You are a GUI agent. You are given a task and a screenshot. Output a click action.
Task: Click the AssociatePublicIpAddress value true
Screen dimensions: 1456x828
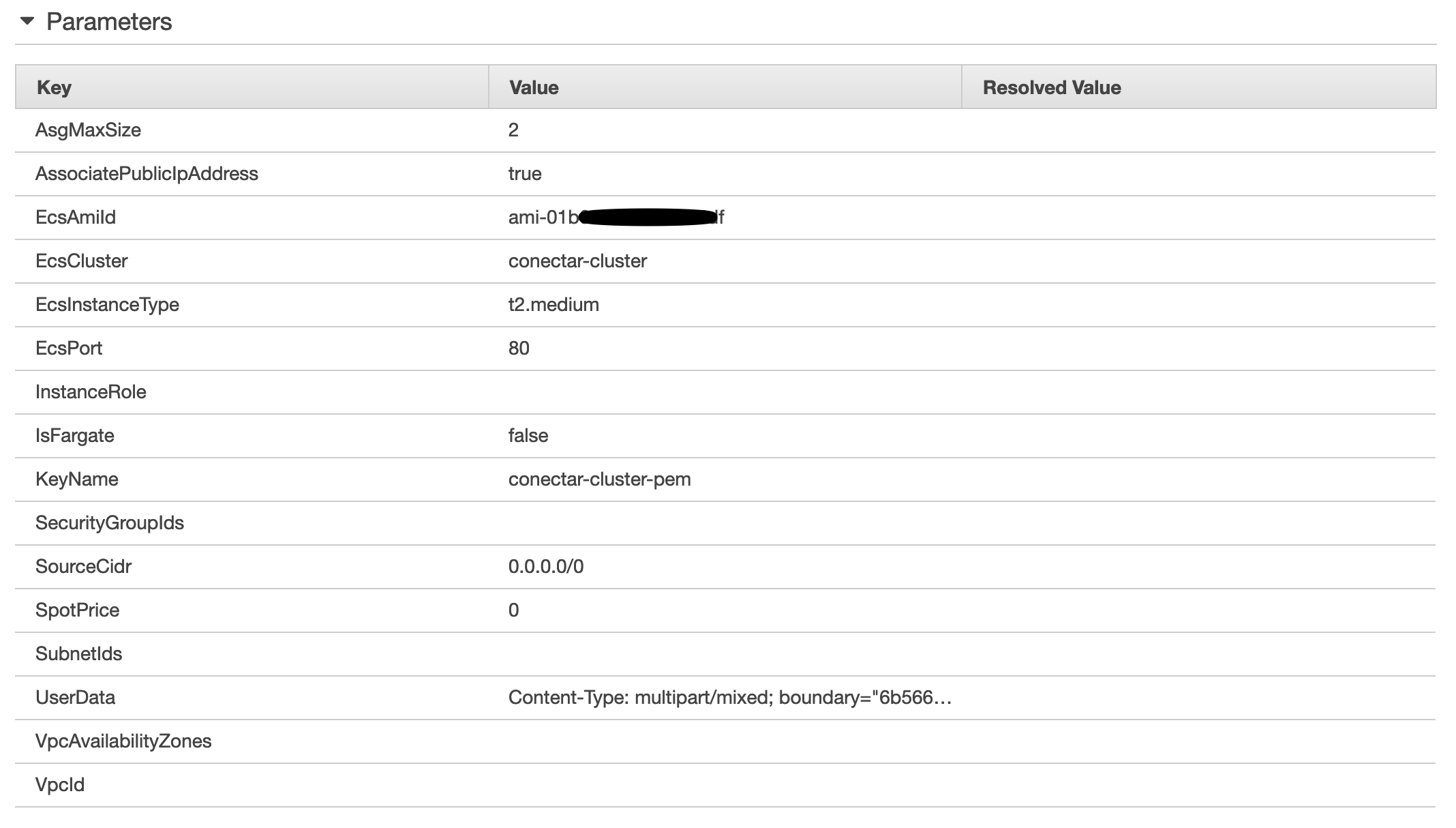[x=525, y=173]
